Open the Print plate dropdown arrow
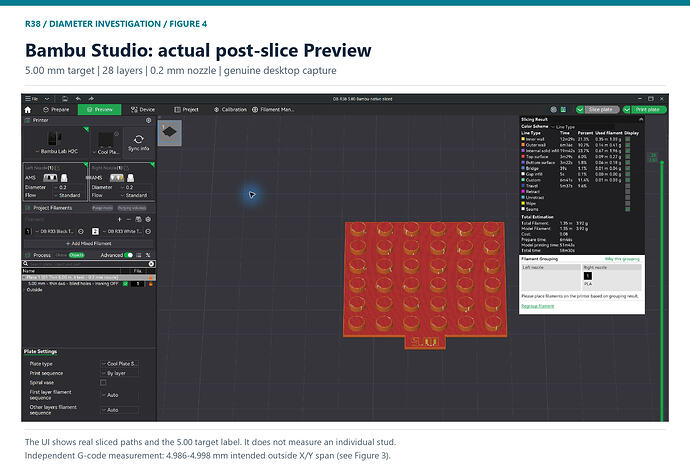This screenshot has width=690, height=475. [x=627, y=110]
